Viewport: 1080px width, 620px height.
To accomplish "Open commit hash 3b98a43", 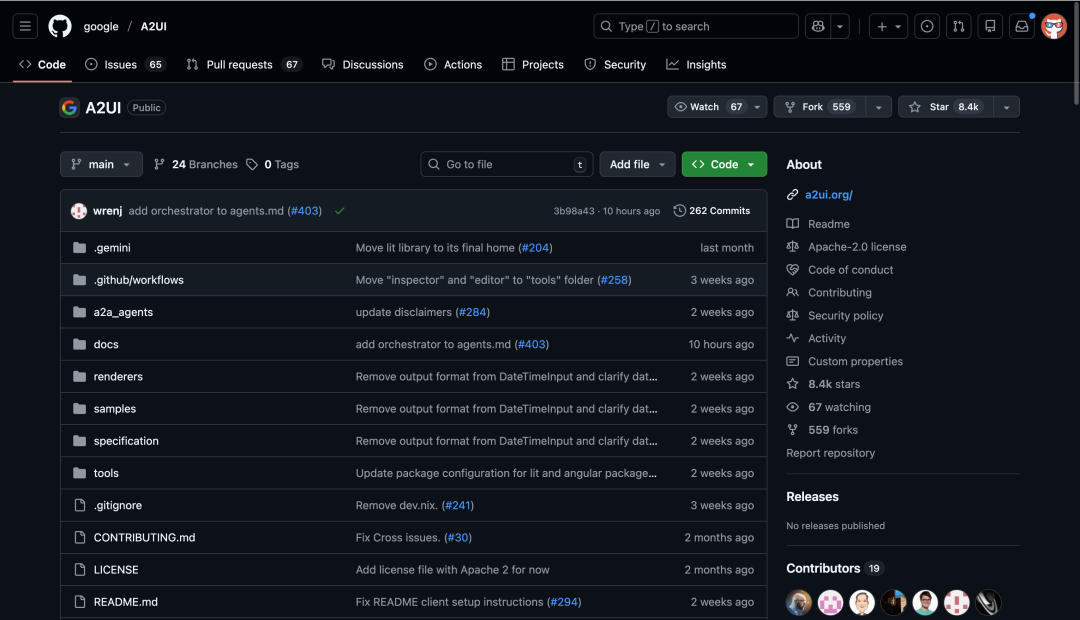I will [574, 211].
